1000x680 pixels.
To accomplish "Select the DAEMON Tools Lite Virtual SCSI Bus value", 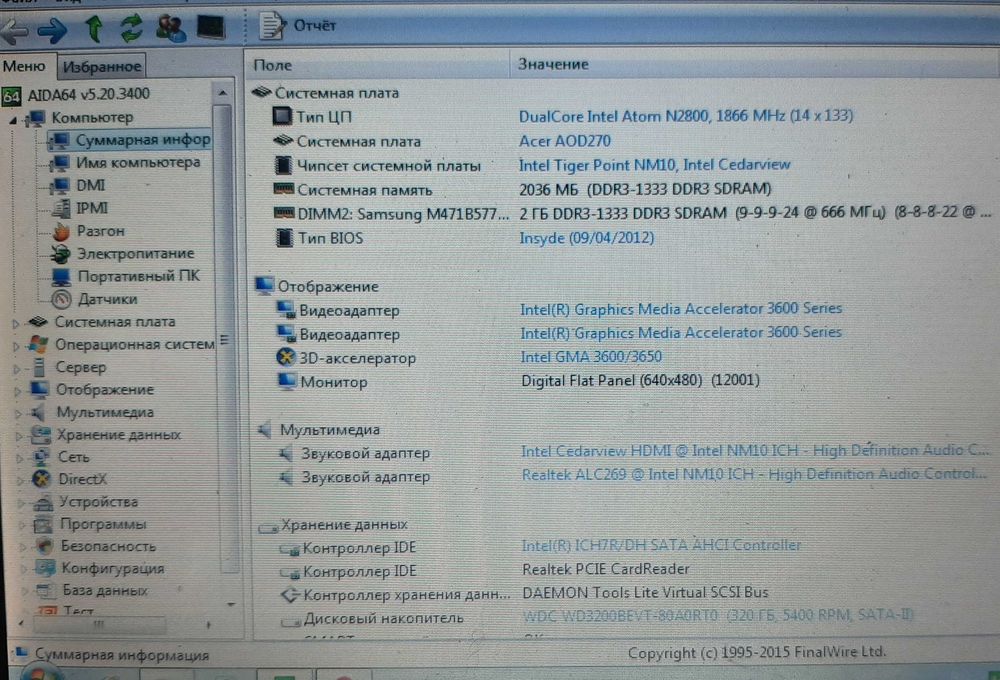I will pyautogui.click(x=645, y=593).
